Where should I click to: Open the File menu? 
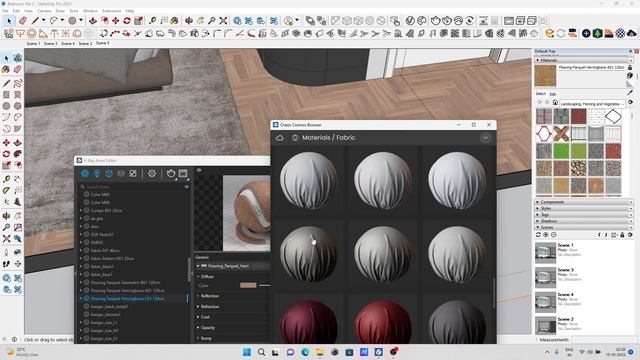tap(5, 11)
